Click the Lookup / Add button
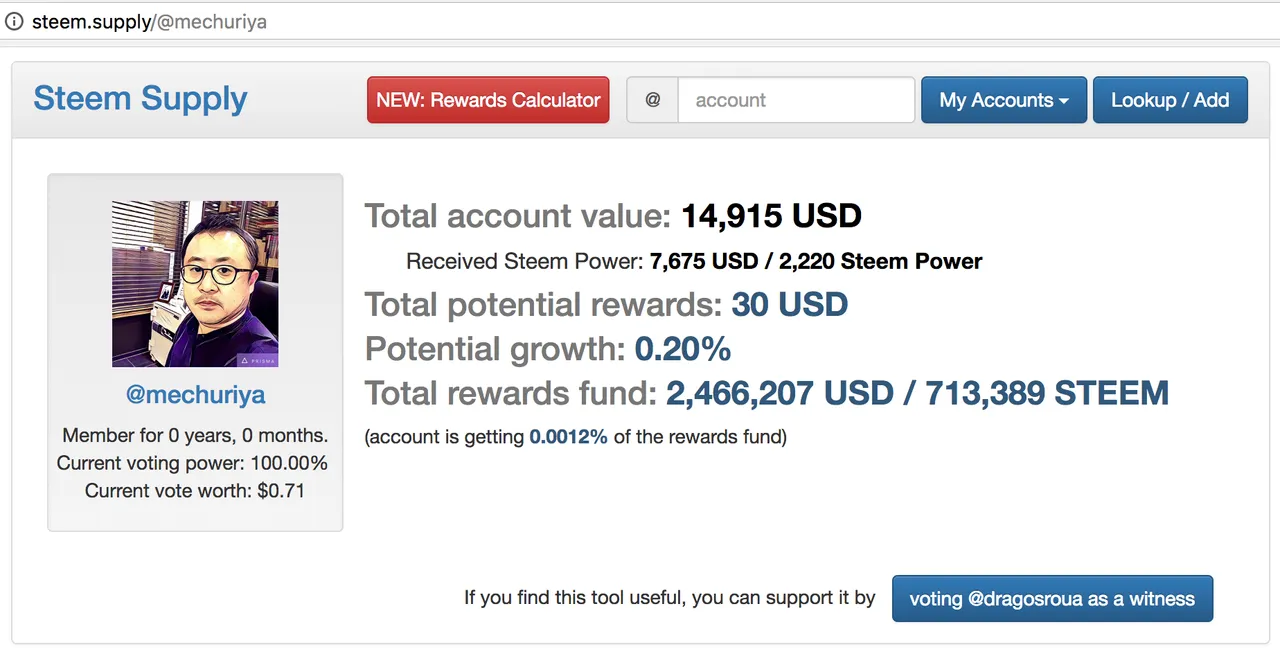The width and height of the screenshot is (1280, 654). pyautogui.click(x=1169, y=100)
